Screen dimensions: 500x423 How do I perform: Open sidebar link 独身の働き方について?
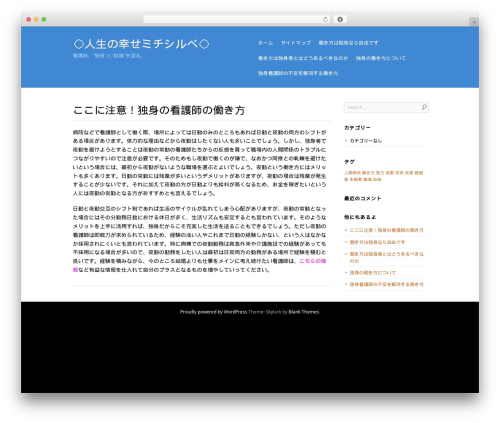pos(373,272)
